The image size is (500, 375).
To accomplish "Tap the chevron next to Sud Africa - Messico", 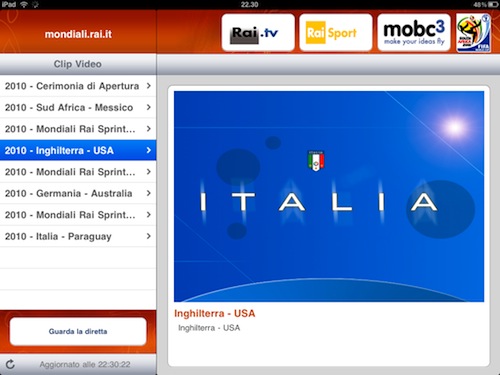I will click(149, 107).
